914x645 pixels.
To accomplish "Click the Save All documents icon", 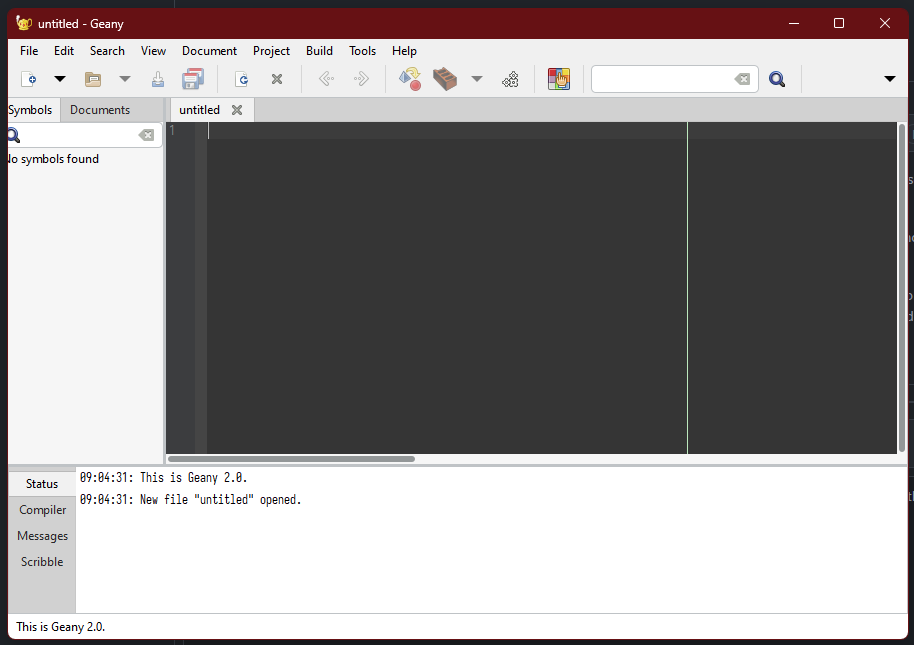I will tap(191, 78).
